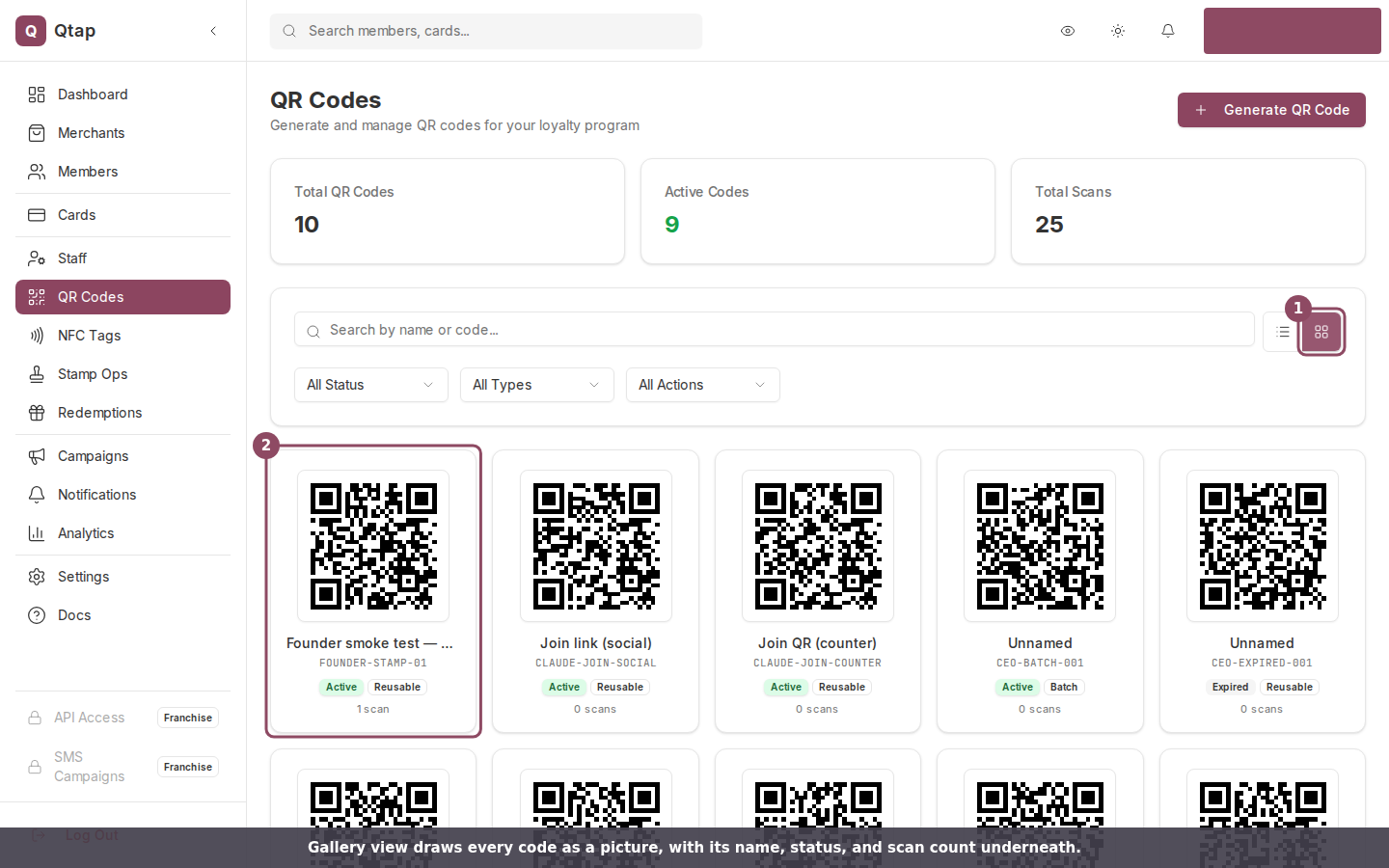The height and width of the screenshot is (868, 1389).
Task: Open the Cards section
Action: (x=123, y=215)
